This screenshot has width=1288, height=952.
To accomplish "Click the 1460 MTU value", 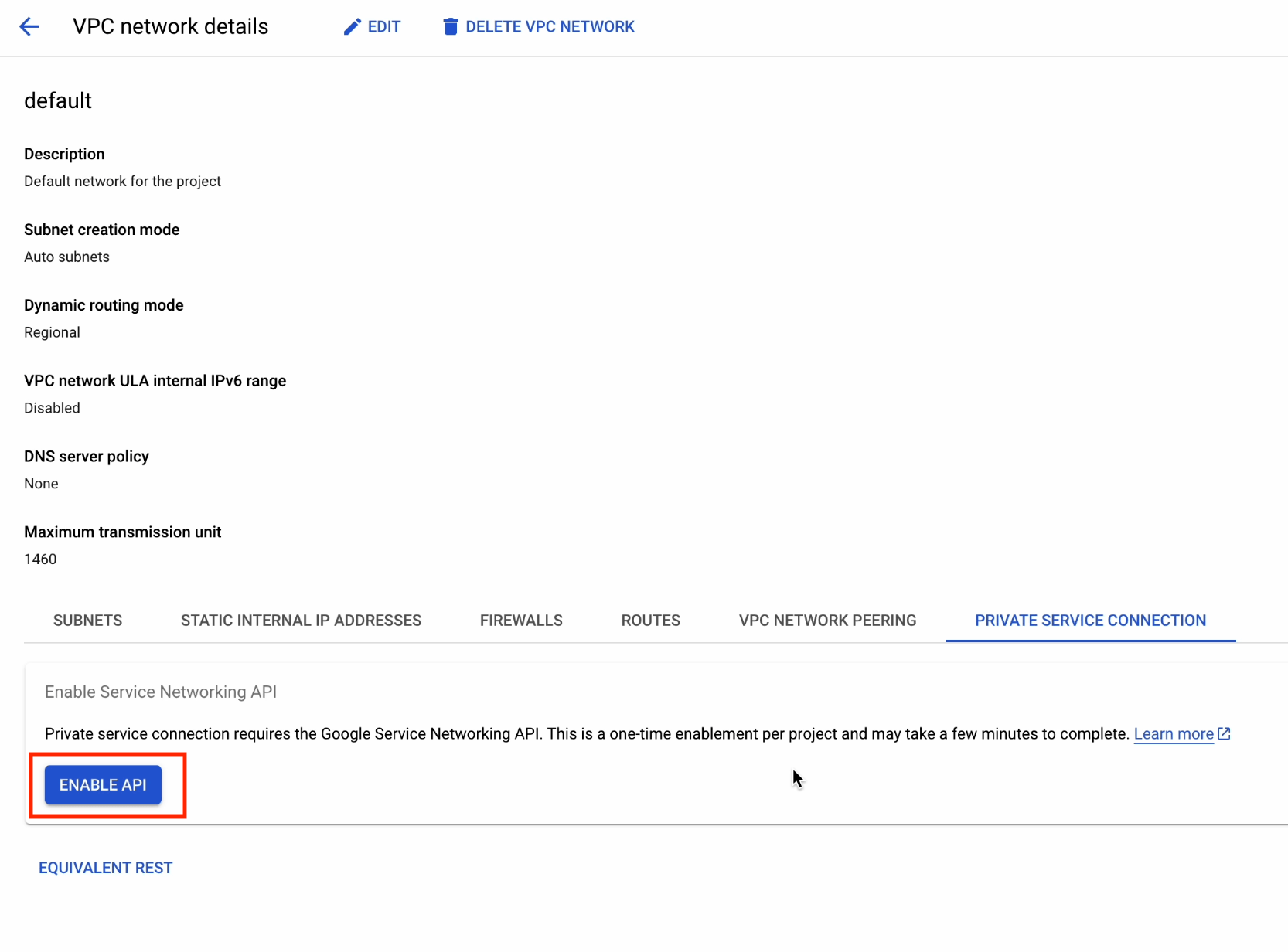I will [40, 559].
